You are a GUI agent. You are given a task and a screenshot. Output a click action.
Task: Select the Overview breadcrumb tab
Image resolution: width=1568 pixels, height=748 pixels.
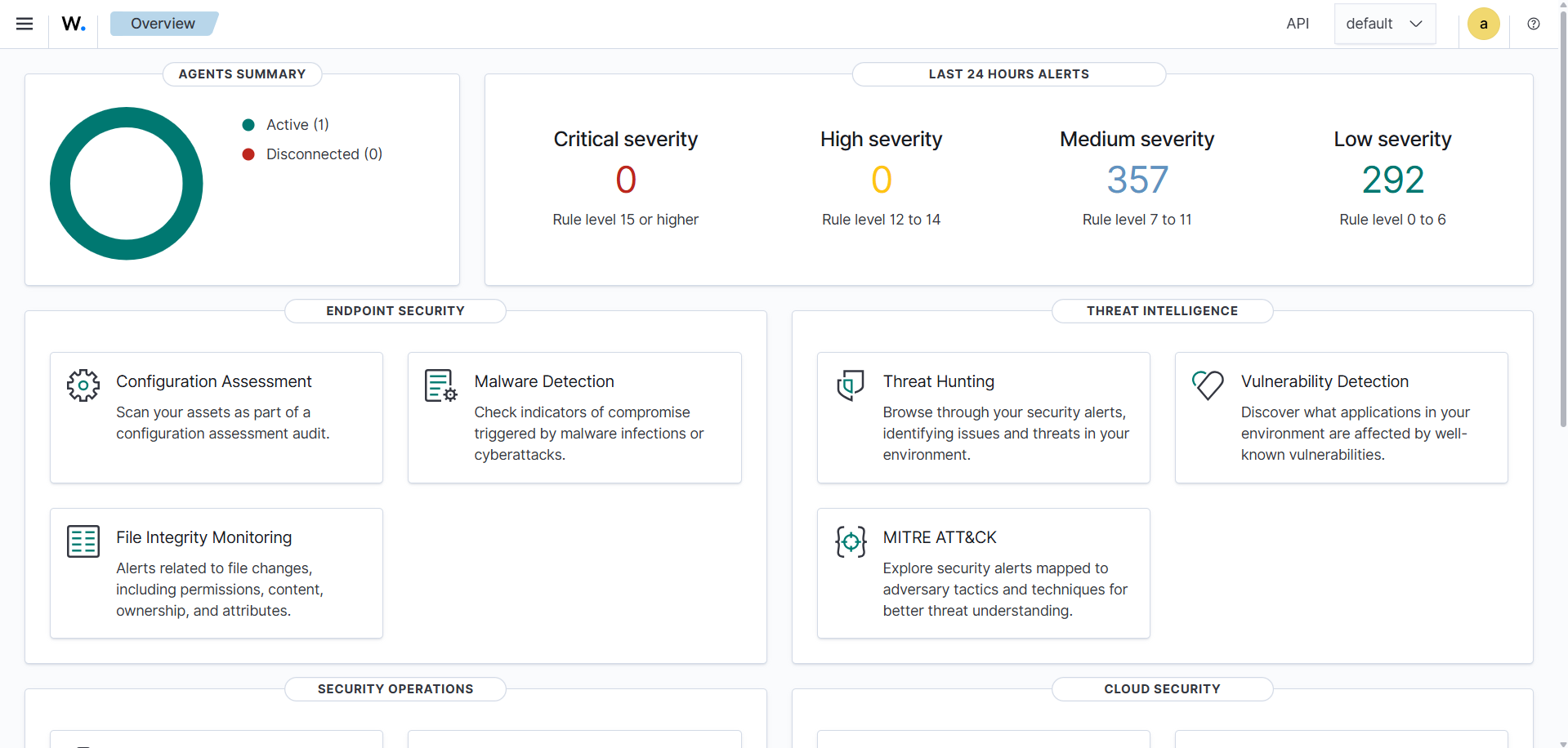click(163, 24)
